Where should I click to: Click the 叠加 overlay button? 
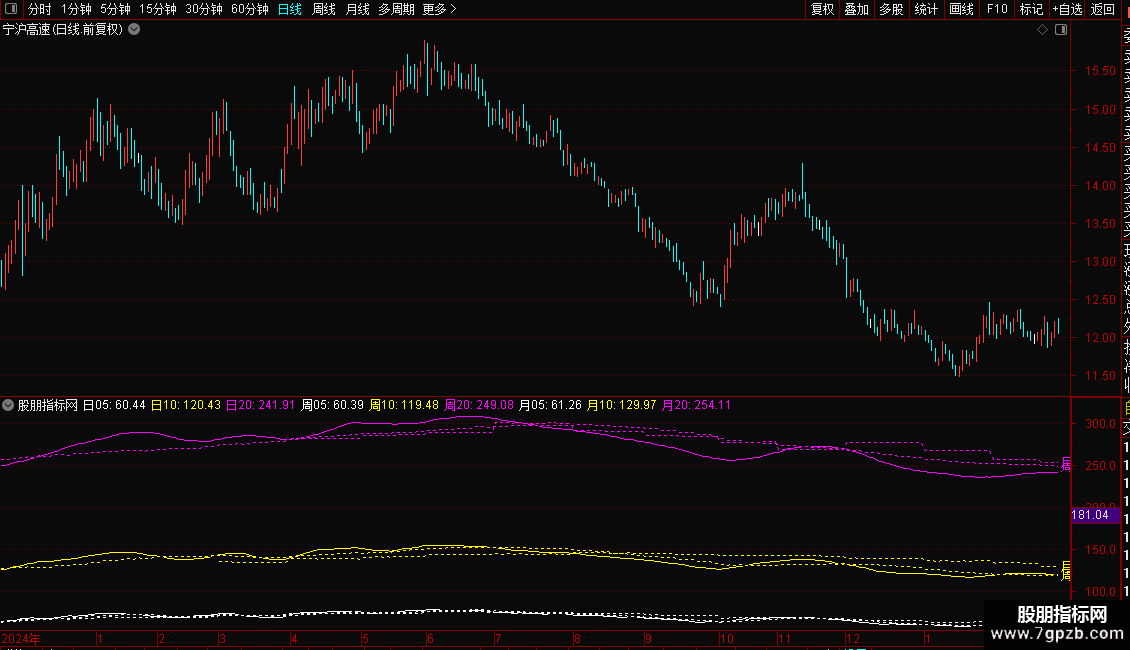(x=856, y=9)
